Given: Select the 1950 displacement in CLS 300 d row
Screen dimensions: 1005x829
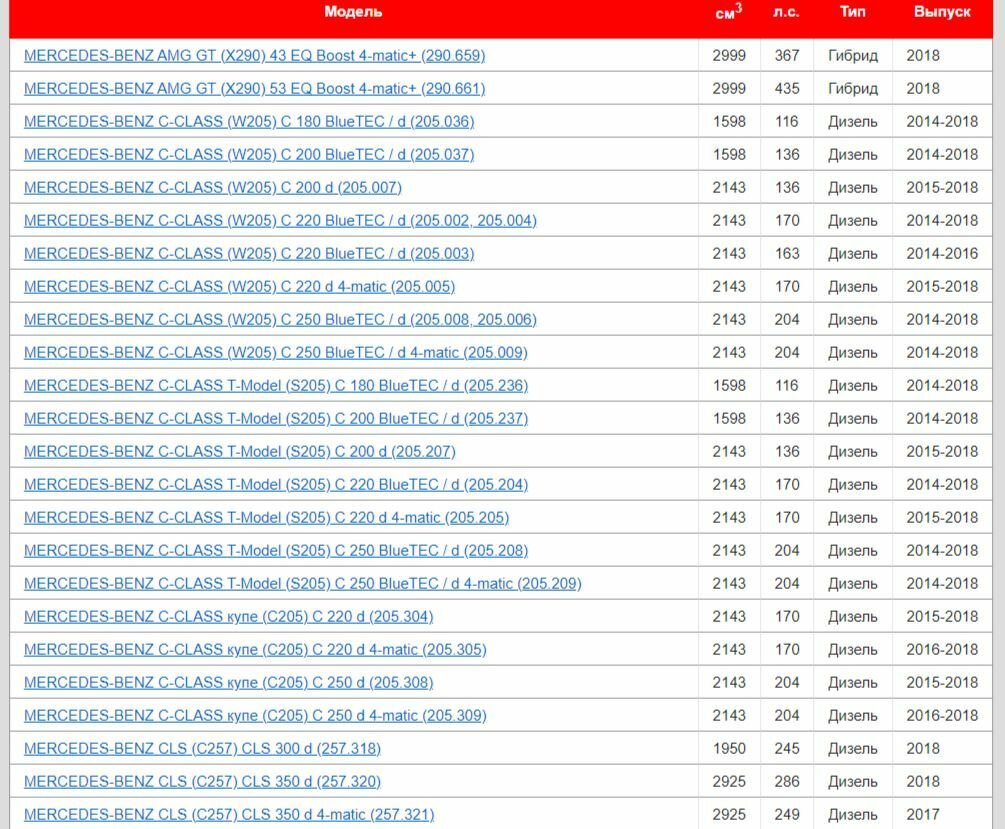Looking at the screenshot, I should coord(729,749).
